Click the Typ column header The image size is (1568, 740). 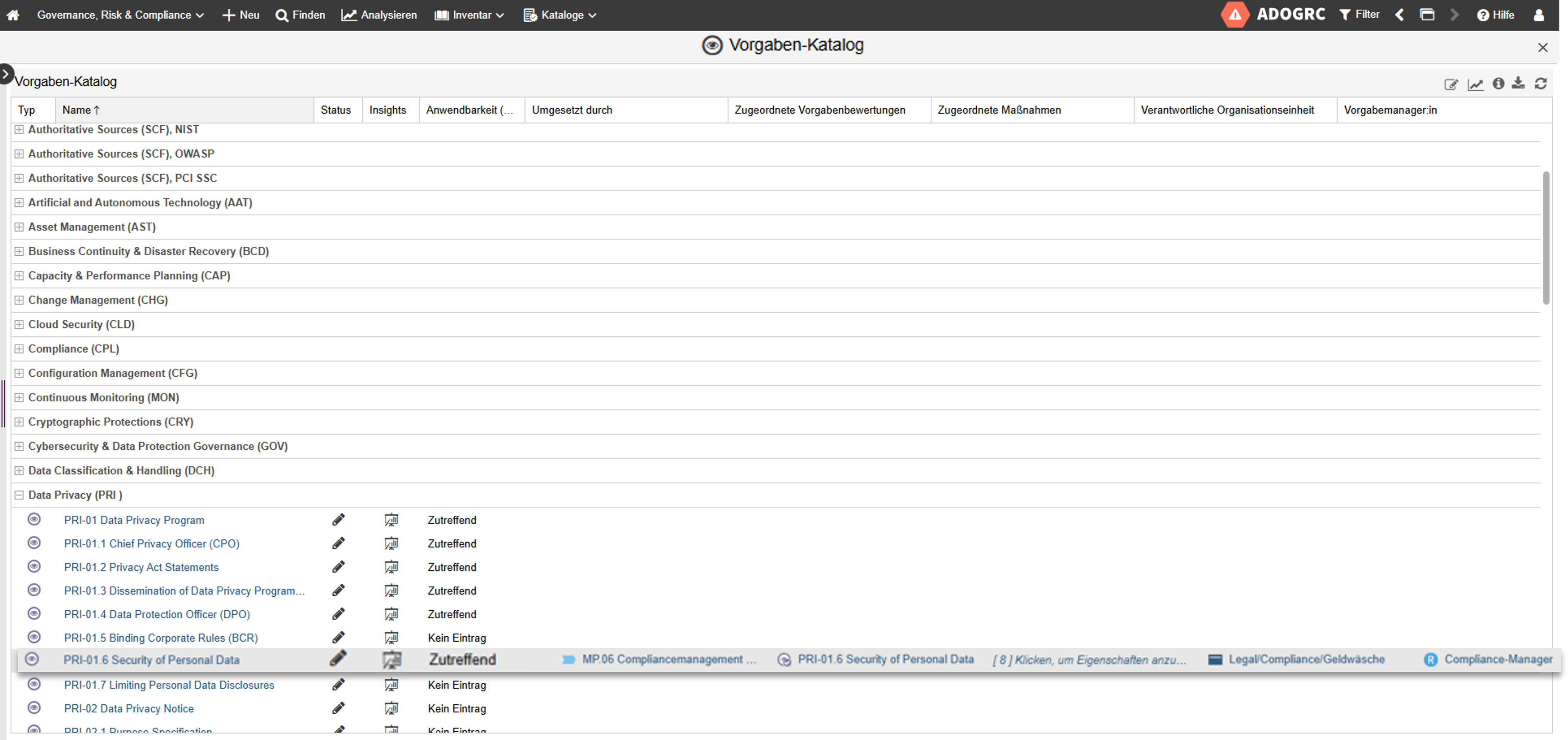[33, 110]
